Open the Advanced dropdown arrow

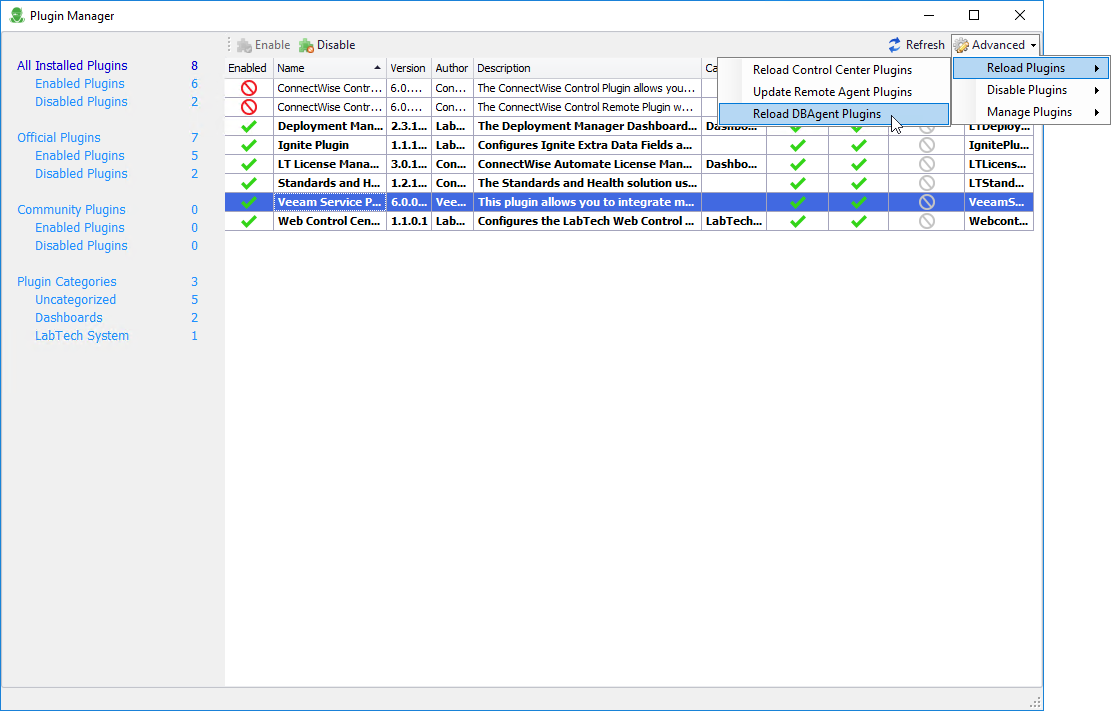point(1031,44)
